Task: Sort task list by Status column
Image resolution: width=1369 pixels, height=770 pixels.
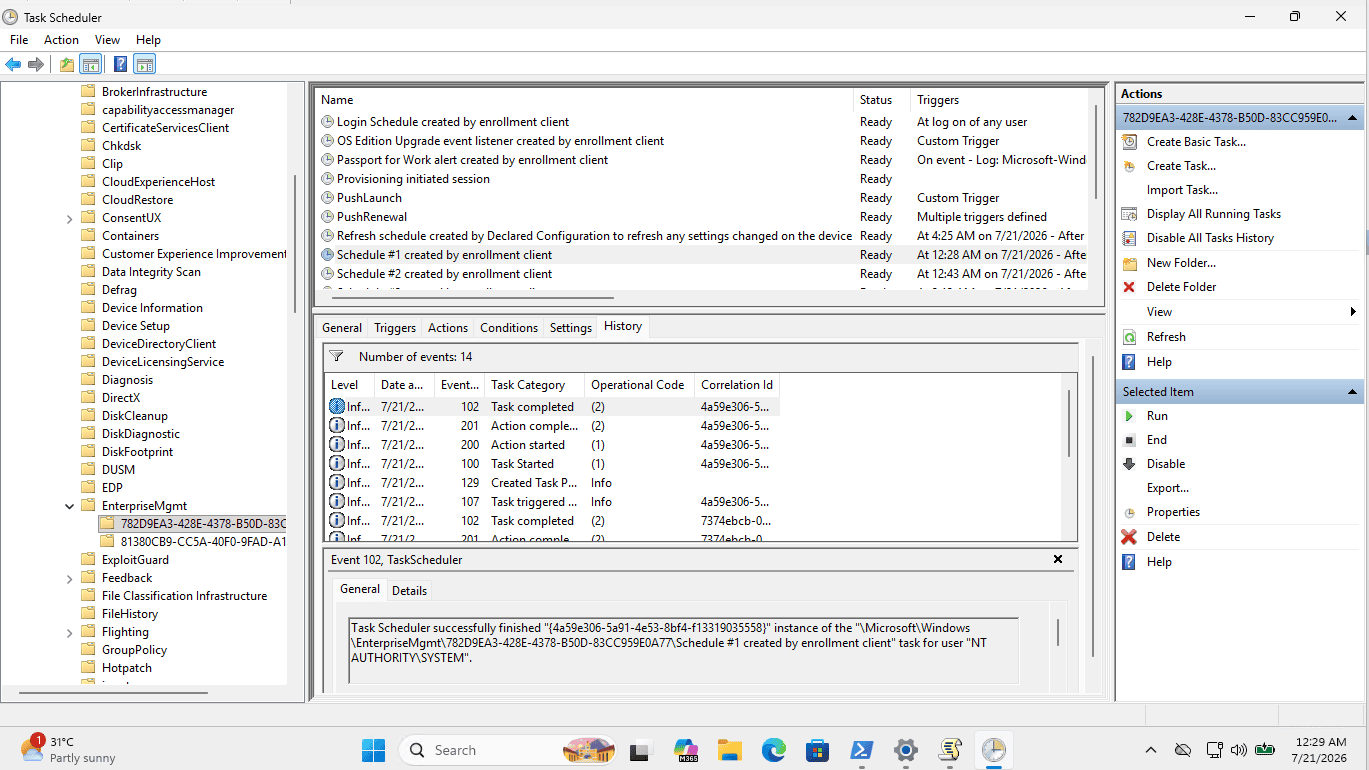Action: [882, 100]
